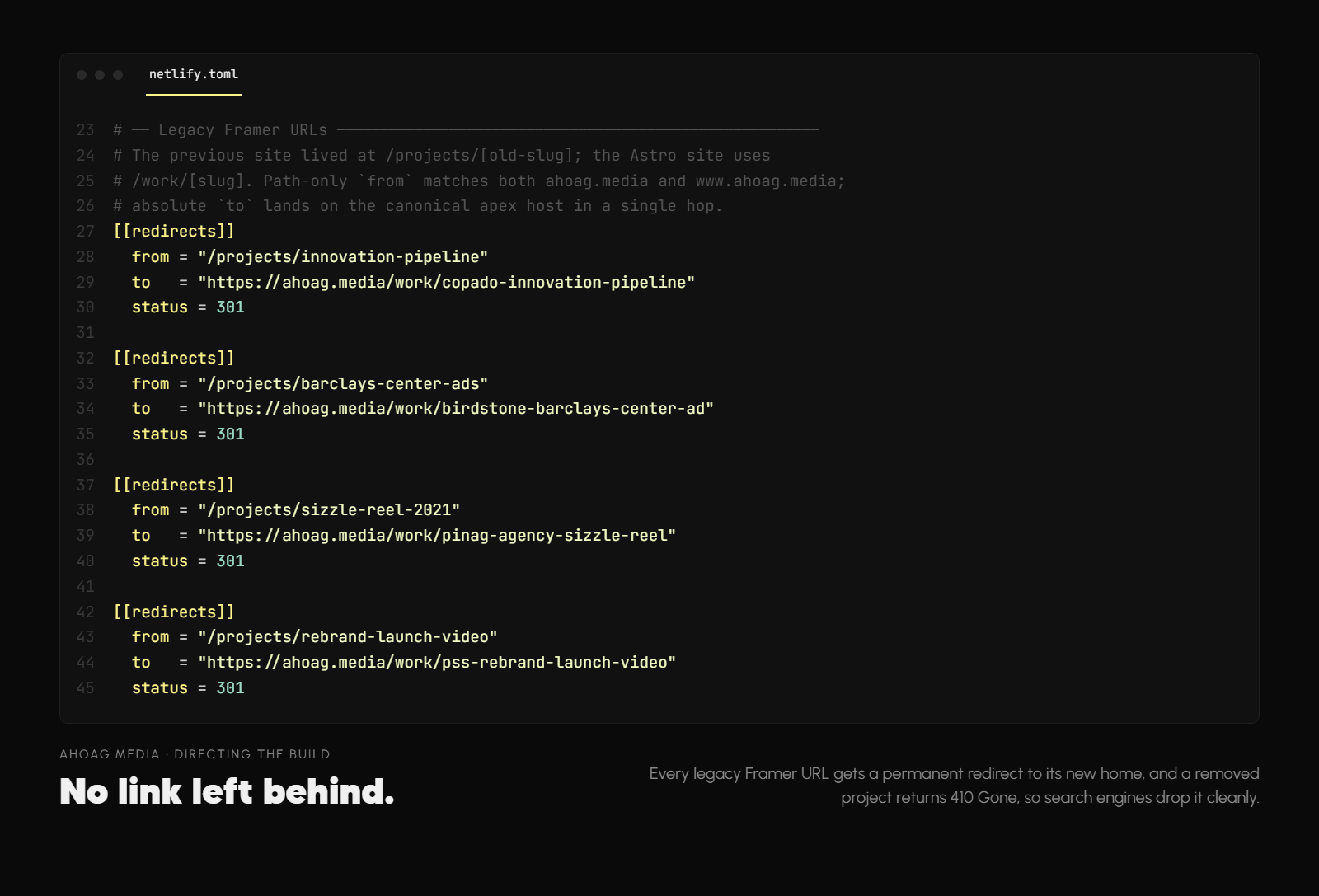Click the [[redirects]] header on line 37
Screen dimensions: 1319x896
pos(174,486)
